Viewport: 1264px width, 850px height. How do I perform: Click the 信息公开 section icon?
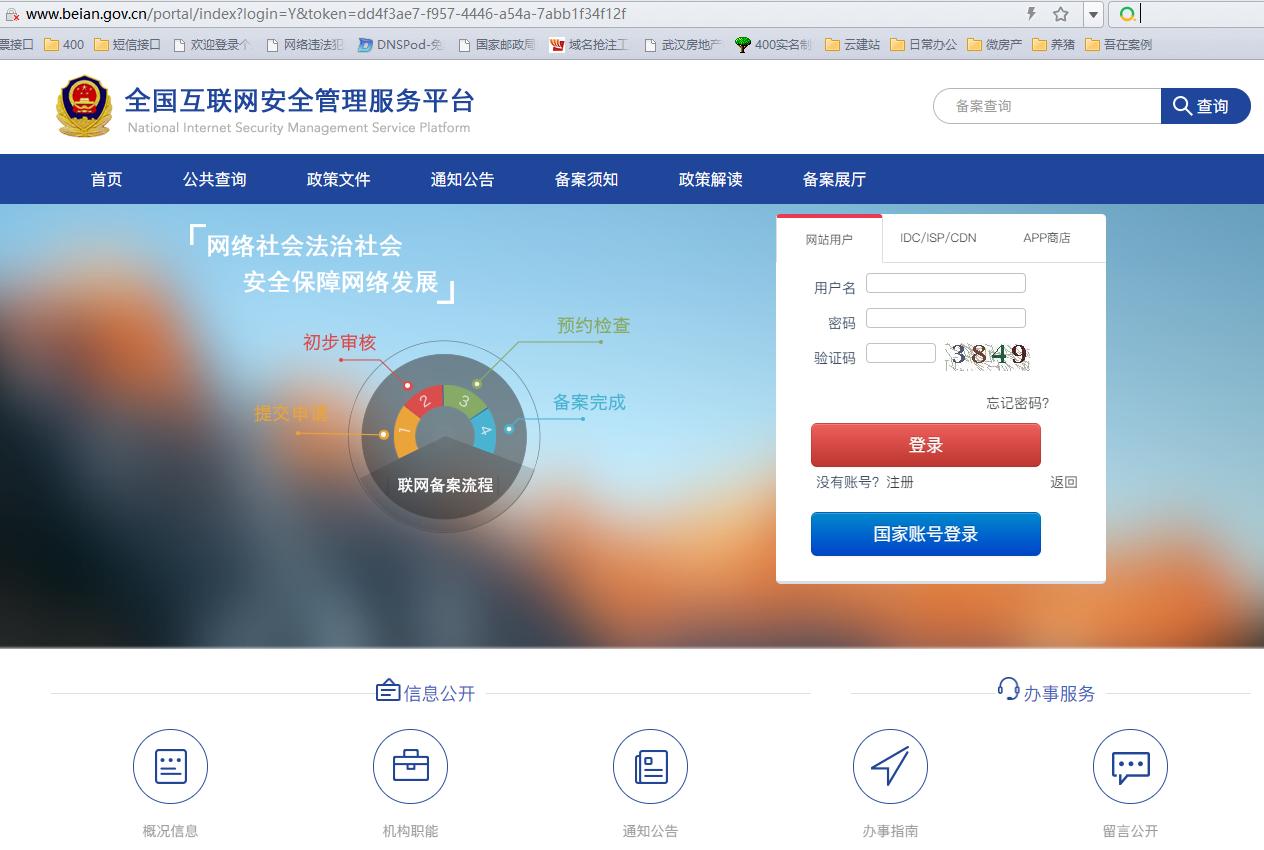tap(389, 691)
